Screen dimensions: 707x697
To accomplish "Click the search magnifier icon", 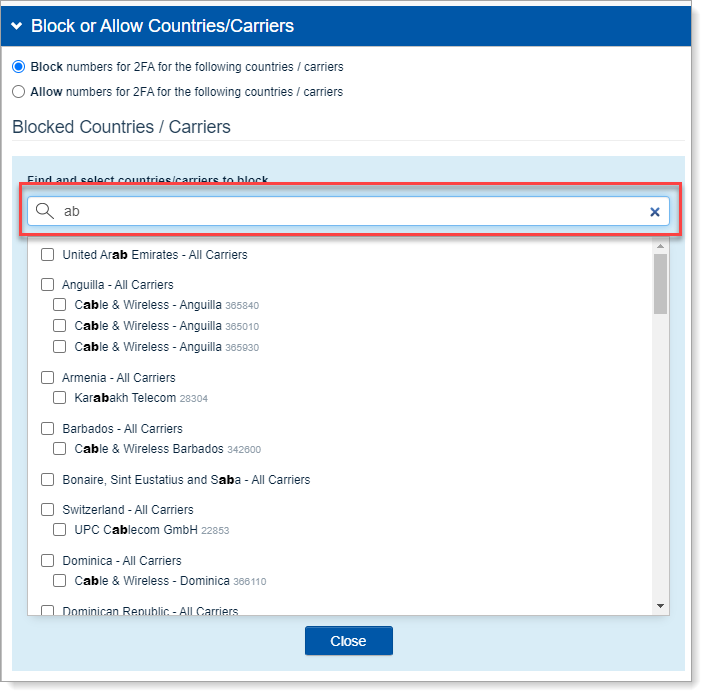I will click(44, 211).
